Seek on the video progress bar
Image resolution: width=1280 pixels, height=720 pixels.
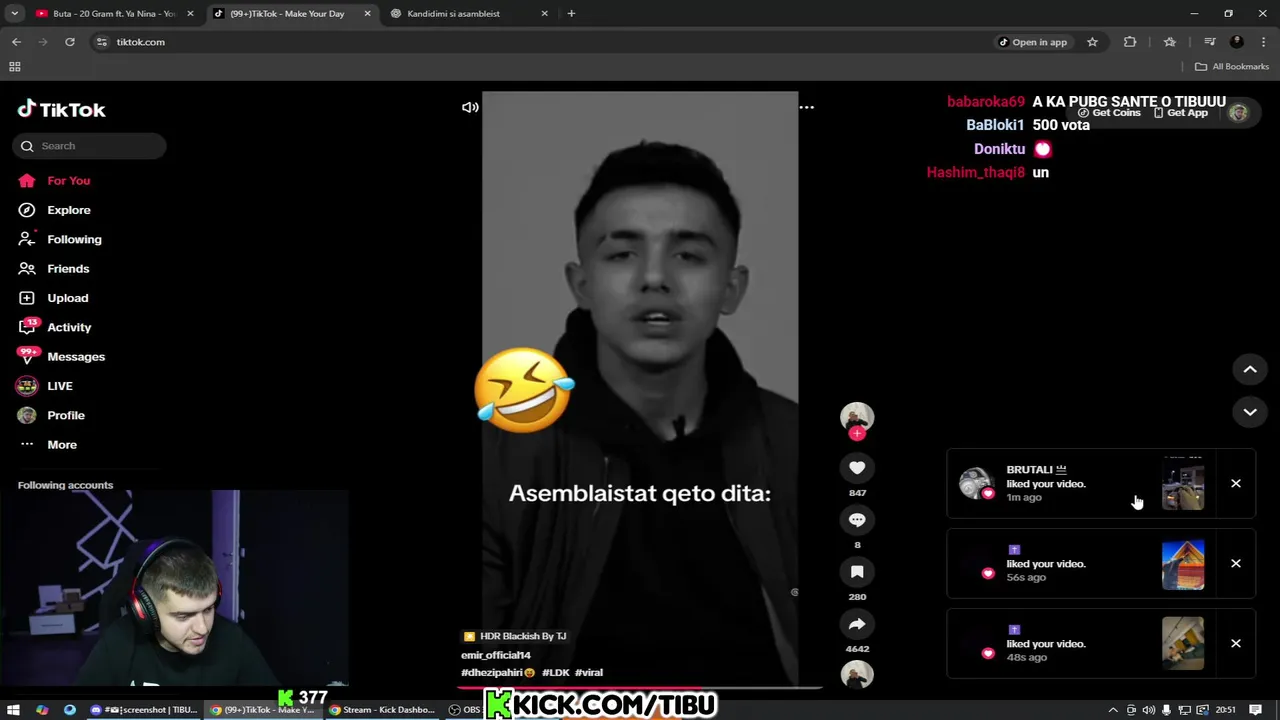(x=640, y=687)
